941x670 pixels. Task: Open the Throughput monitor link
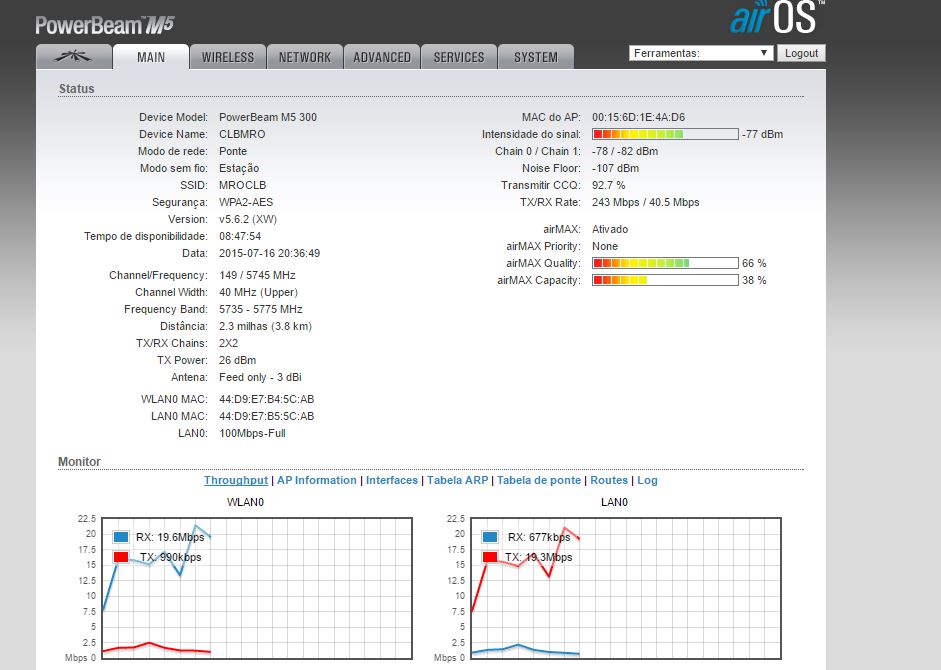click(236, 480)
